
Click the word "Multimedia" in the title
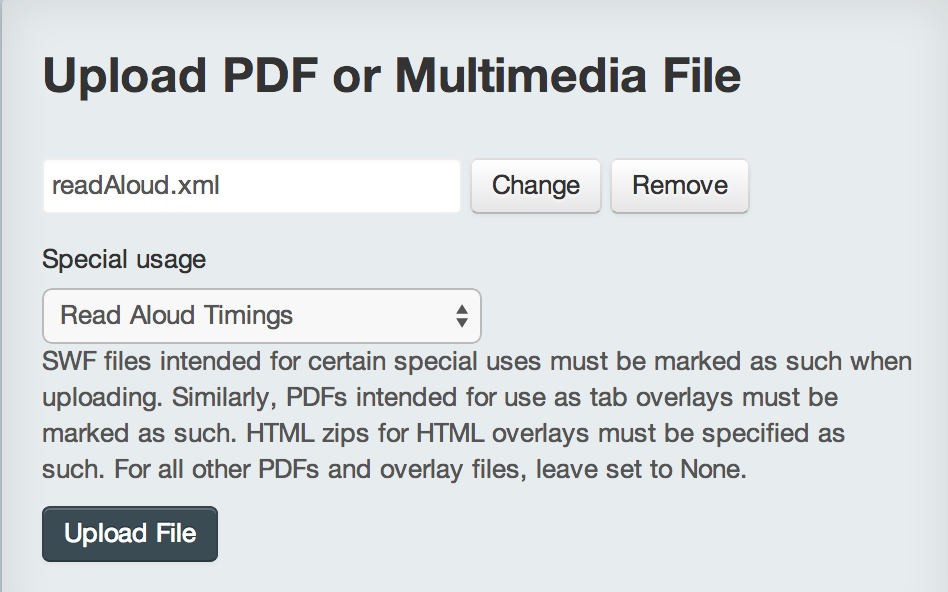(x=521, y=76)
